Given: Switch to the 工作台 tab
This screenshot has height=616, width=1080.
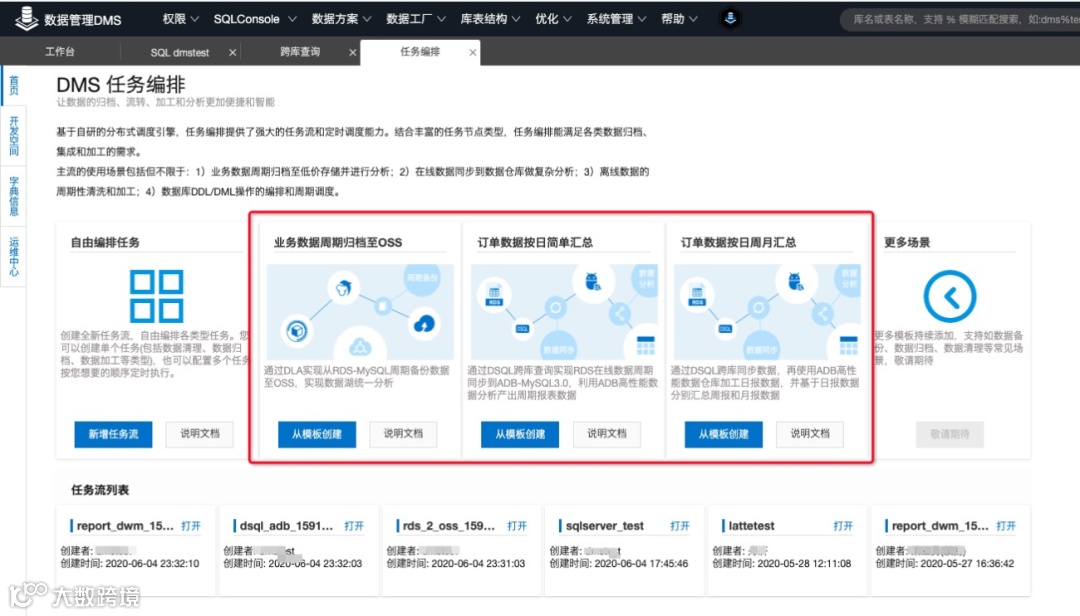Looking at the screenshot, I should tap(60, 52).
